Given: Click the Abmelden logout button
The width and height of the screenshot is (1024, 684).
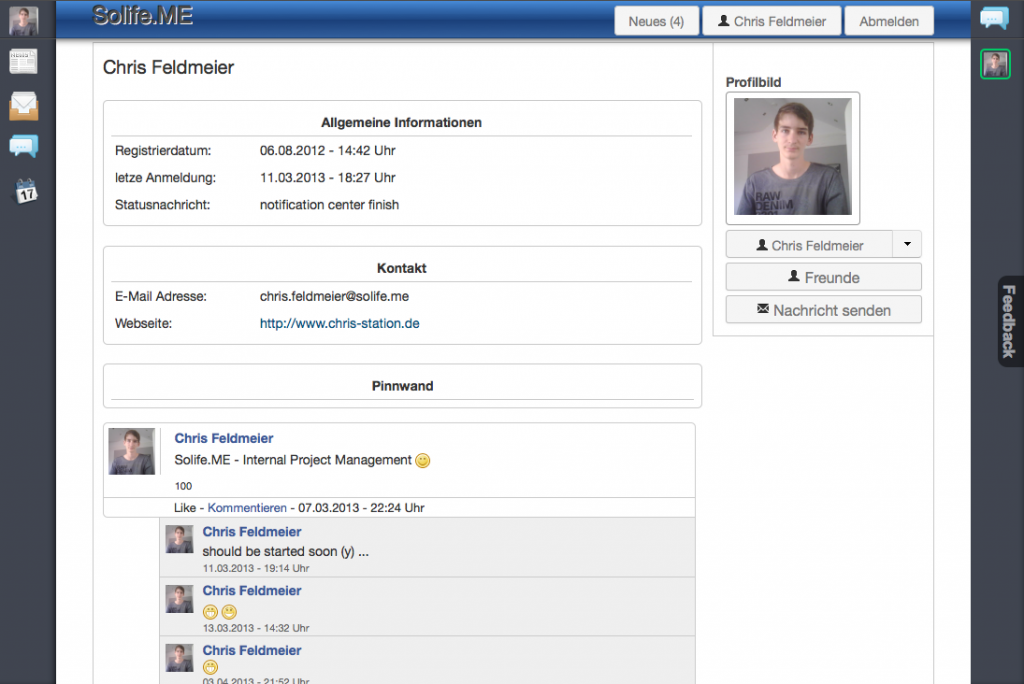Looking at the screenshot, I should pyautogui.click(x=889, y=21).
